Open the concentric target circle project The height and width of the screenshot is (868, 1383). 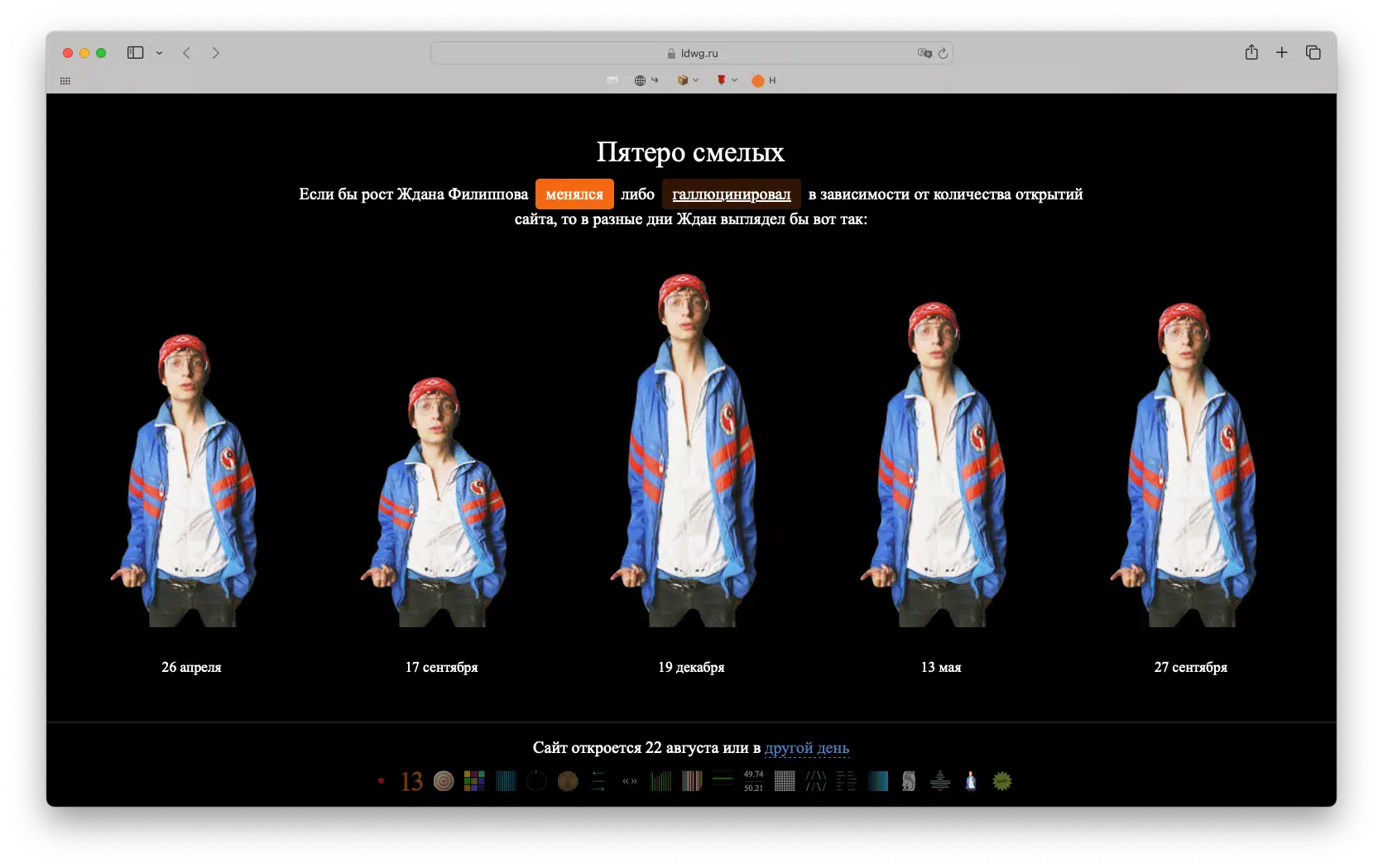click(x=444, y=781)
